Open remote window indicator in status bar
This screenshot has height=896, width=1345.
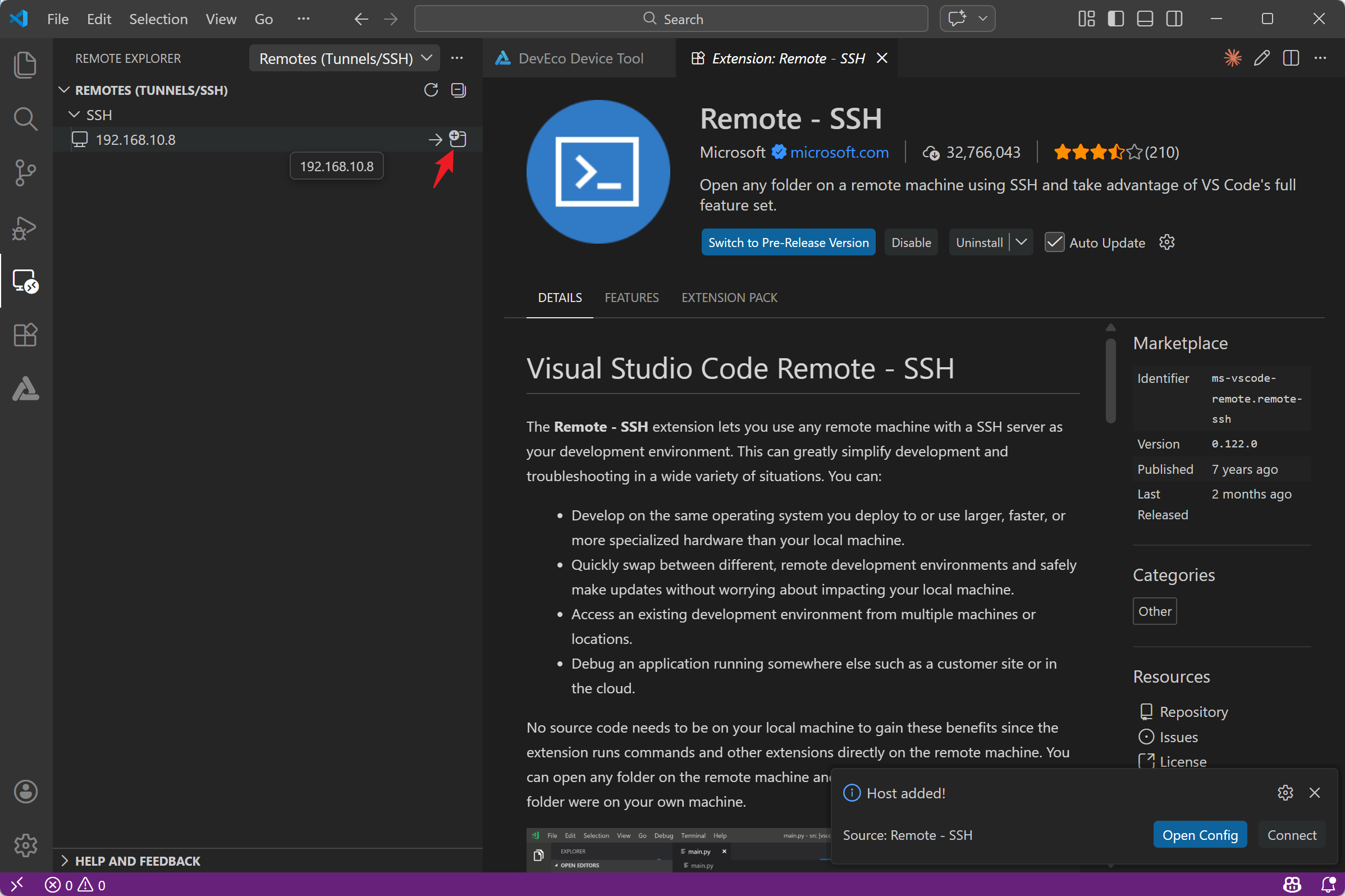tap(17, 885)
